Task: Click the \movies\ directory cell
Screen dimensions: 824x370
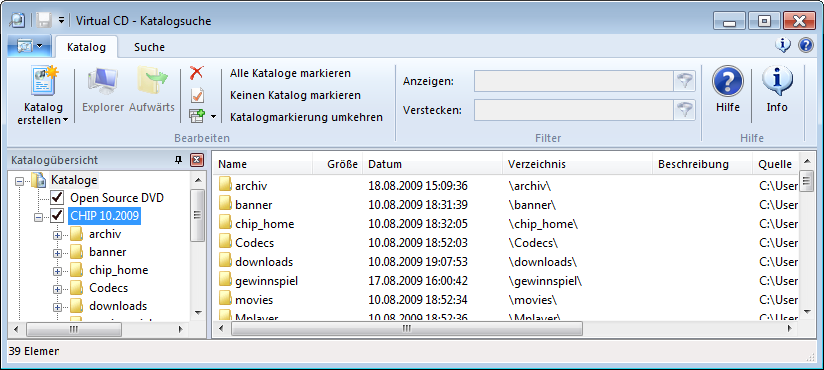Action: coord(532,300)
